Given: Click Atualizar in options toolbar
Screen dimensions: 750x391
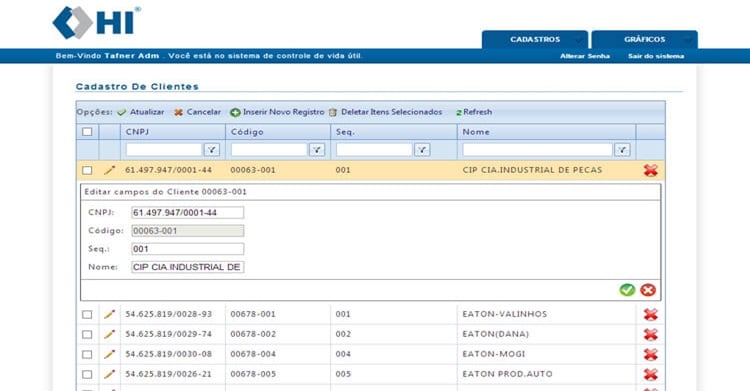Looking at the screenshot, I should (141, 112).
